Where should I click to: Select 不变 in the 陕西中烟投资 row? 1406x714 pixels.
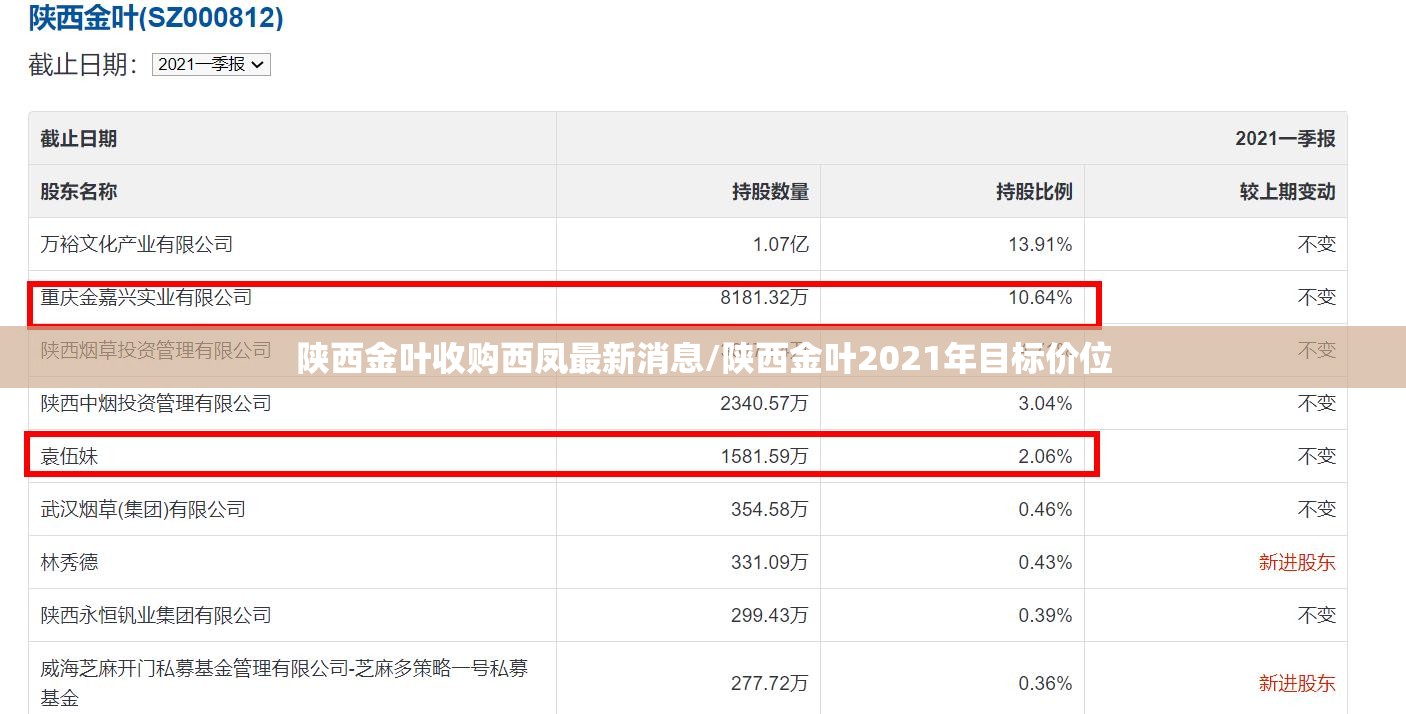click(x=1317, y=403)
